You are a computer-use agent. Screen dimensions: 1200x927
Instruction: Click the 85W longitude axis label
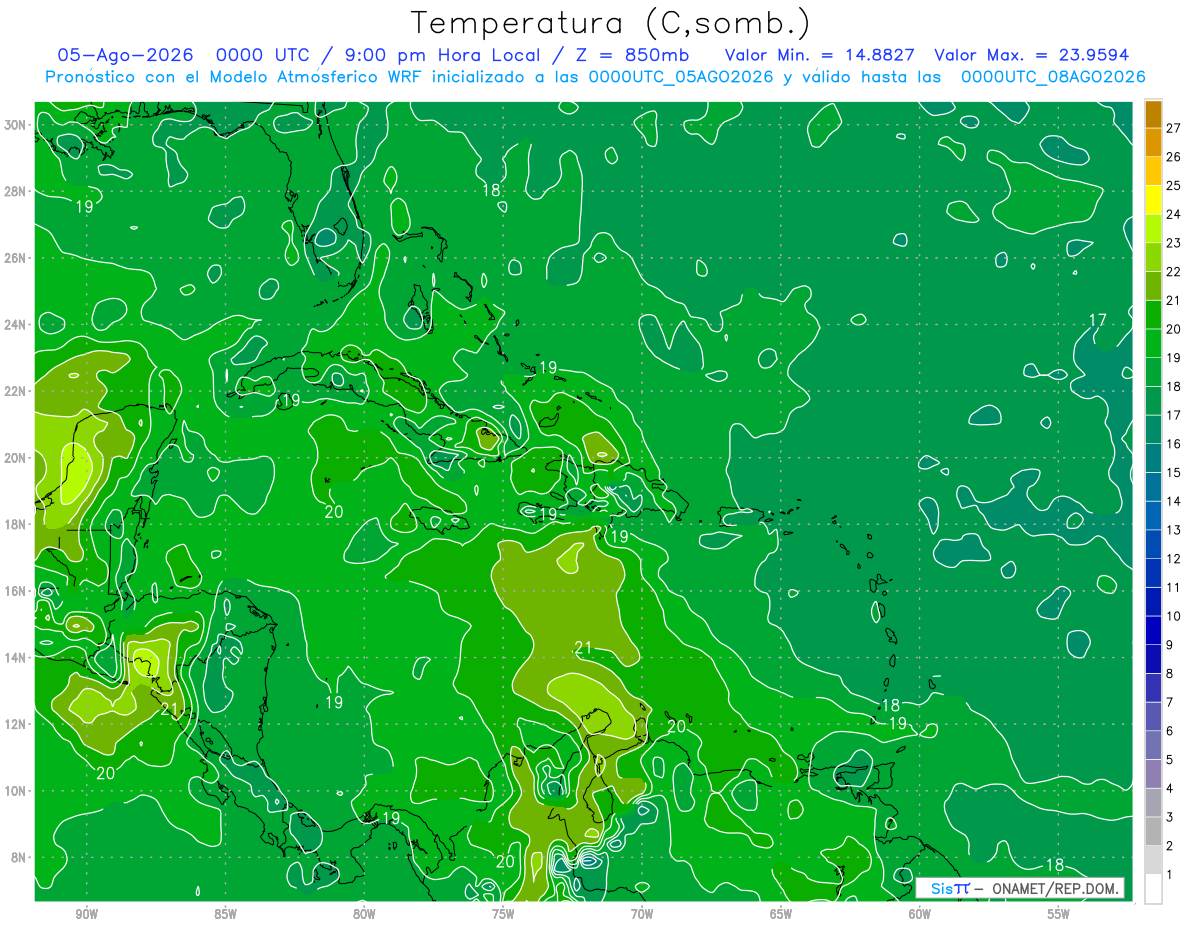[x=225, y=914]
